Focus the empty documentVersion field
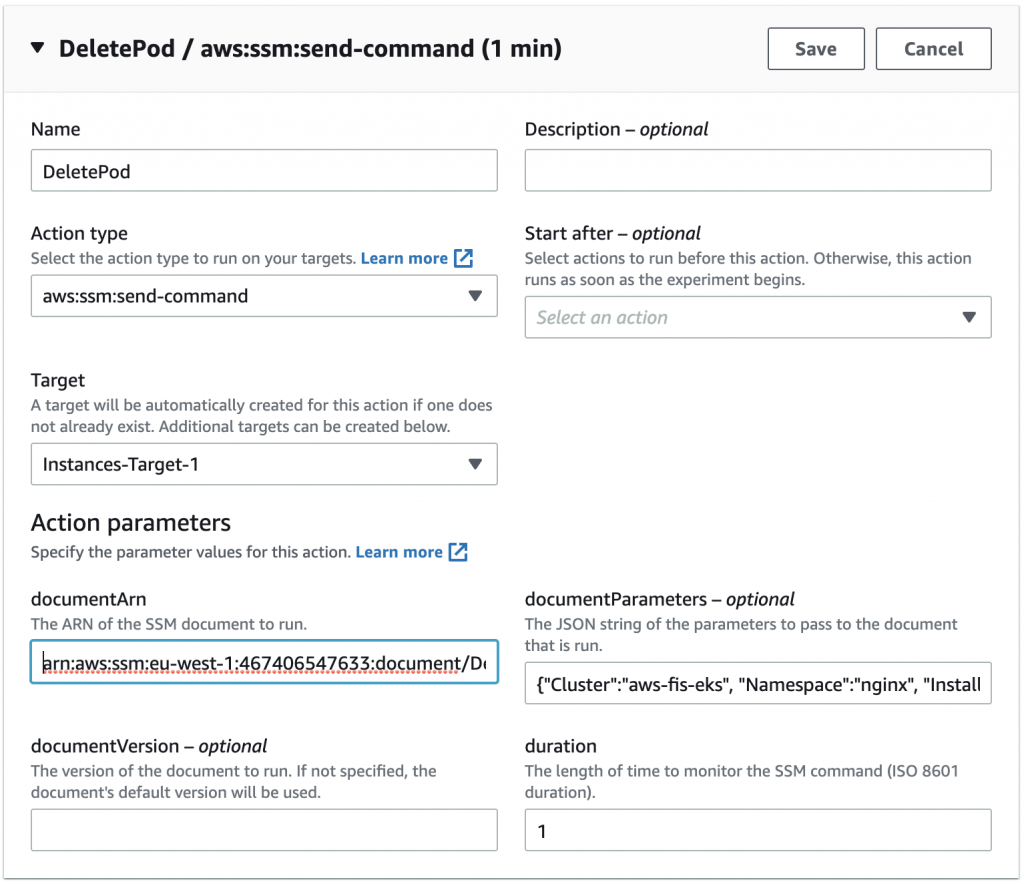 (x=264, y=830)
